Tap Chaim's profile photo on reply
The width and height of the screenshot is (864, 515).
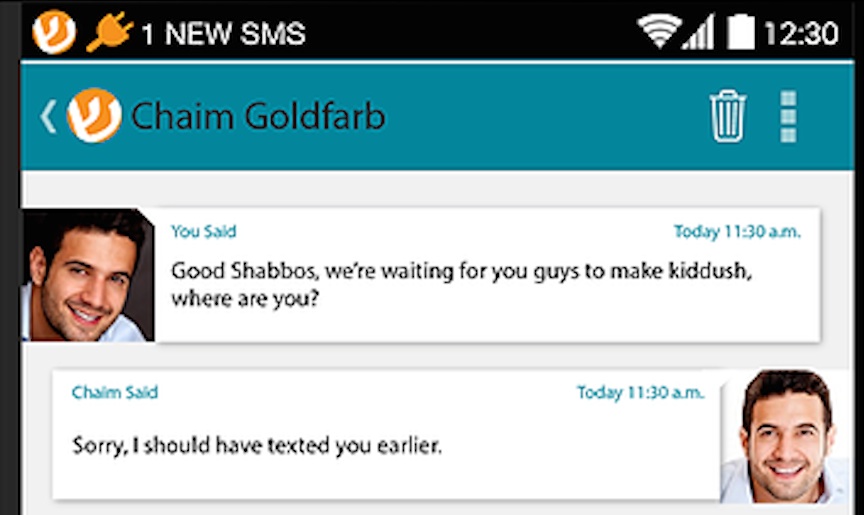(785, 436)
